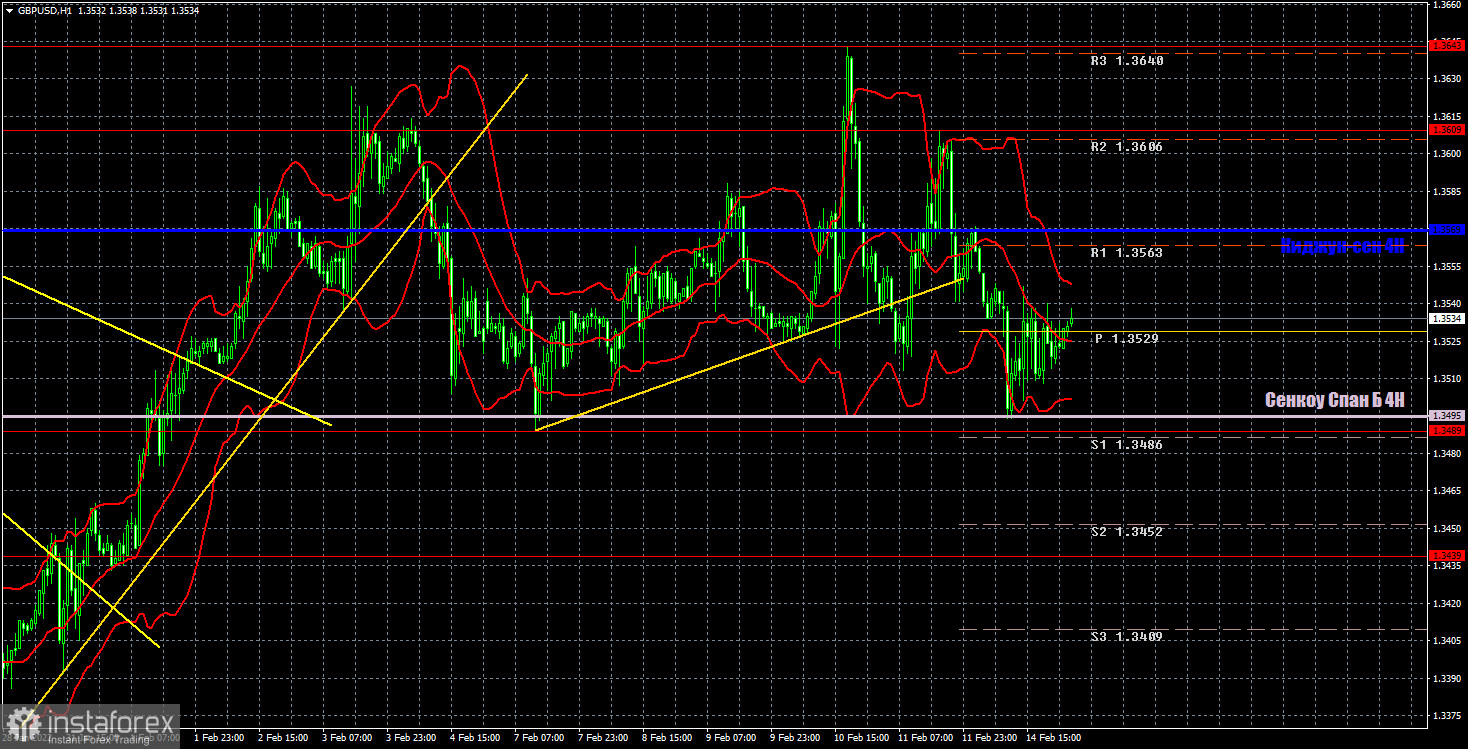Click the gray 1.3495 price tag

1447,416
